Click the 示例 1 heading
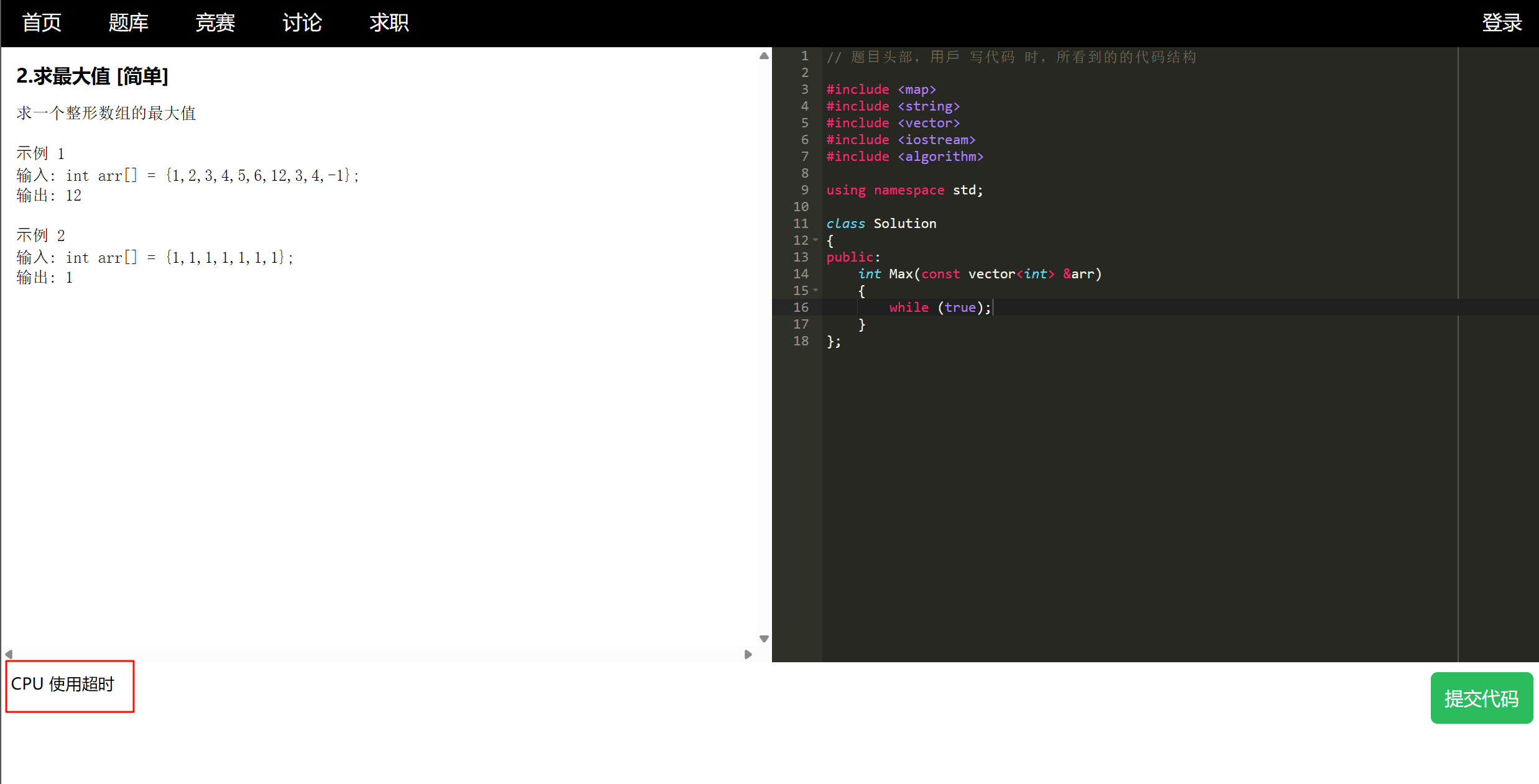The image size is (1539, 784). 40,153
